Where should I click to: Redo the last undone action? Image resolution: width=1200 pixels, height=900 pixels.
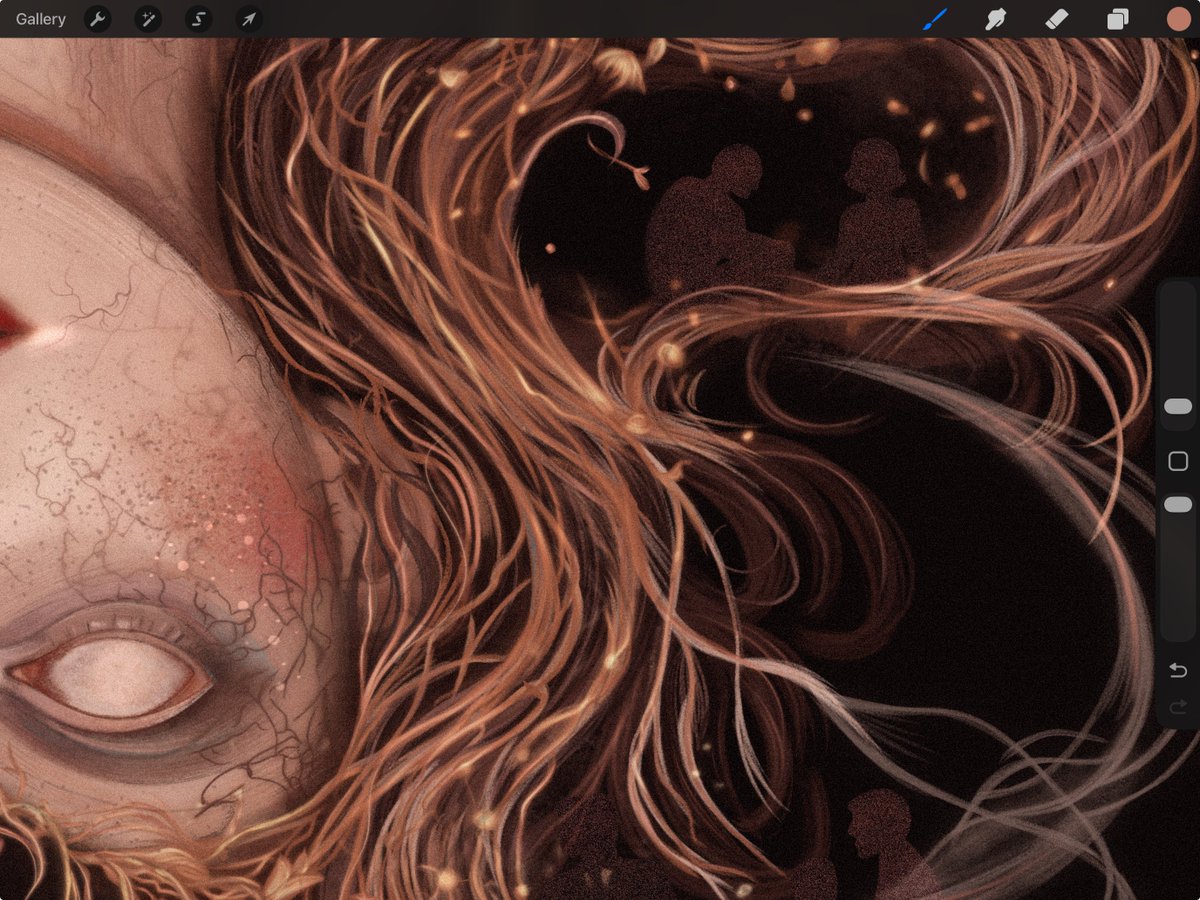[x=1178, y=707]
